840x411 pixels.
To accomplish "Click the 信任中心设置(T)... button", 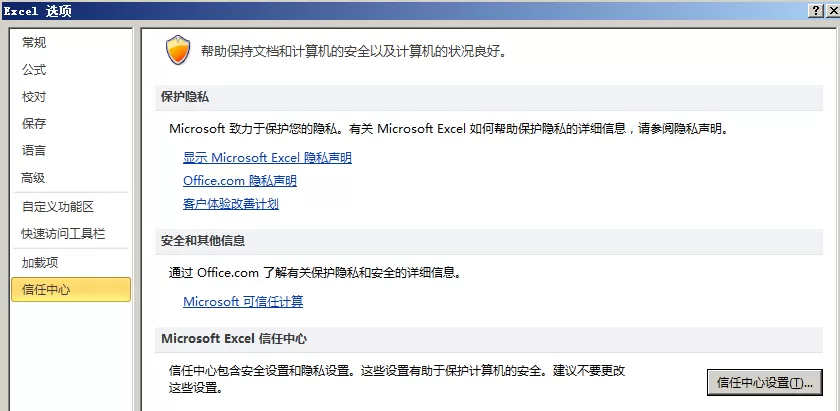I will point(764,383).
